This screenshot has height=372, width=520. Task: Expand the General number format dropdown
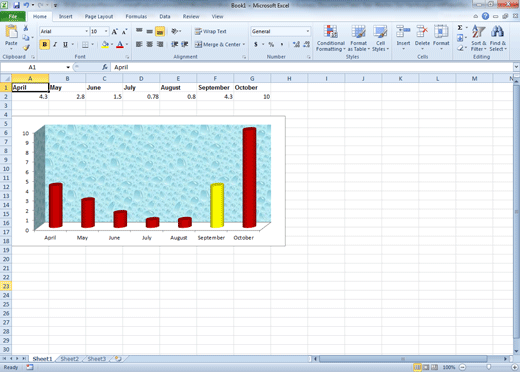point(307,31)
